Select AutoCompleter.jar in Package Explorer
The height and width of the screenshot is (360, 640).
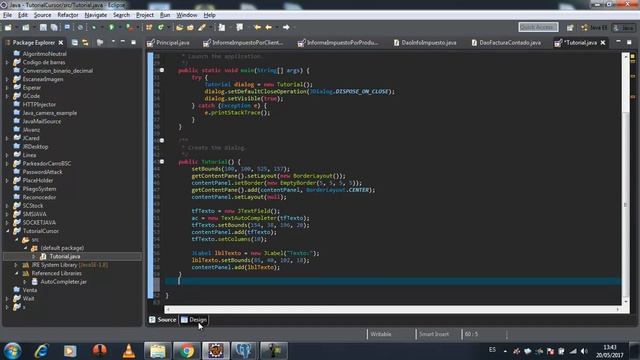pos(63,282)
